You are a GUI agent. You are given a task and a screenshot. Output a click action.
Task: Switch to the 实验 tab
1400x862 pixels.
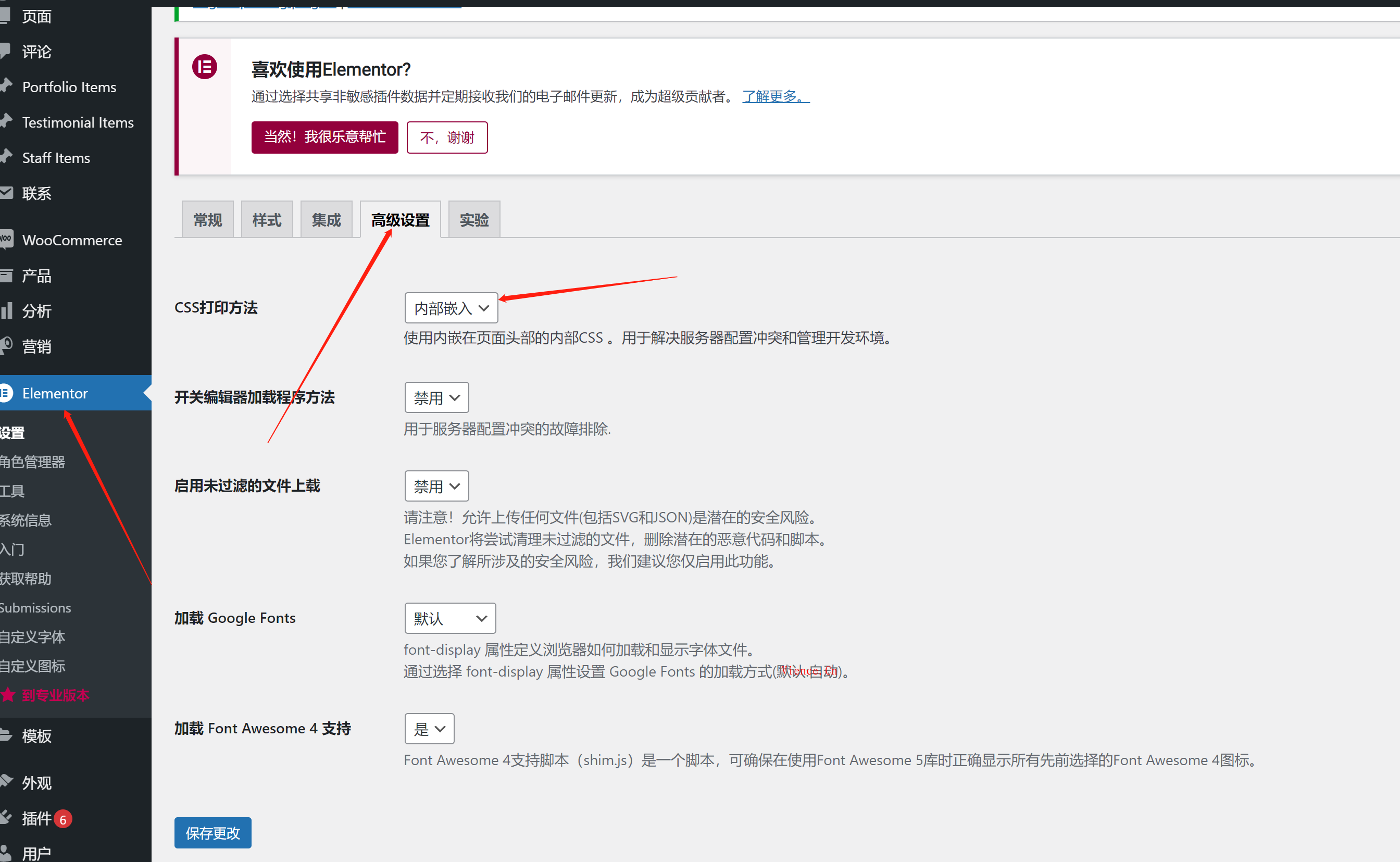click(473, 219)
